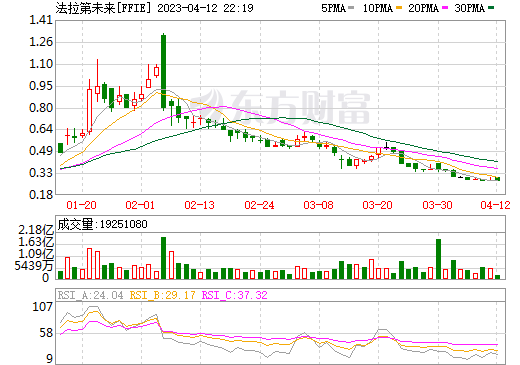Select the 03-08 date label
This screenshot has width=520, height=365.
318,205
